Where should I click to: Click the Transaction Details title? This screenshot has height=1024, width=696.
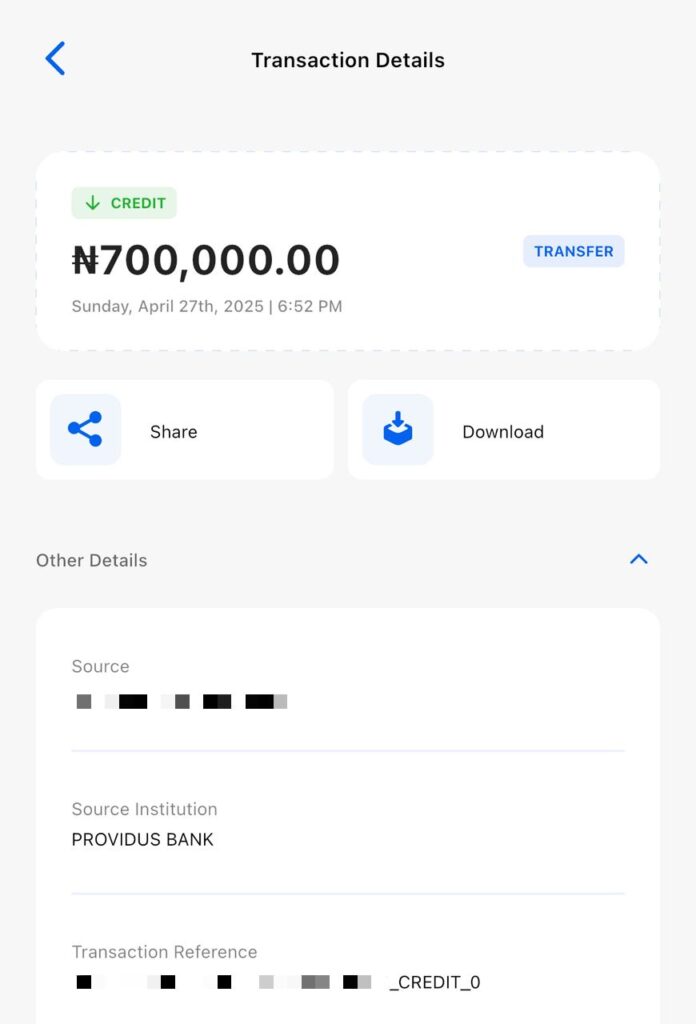(348, 60)
